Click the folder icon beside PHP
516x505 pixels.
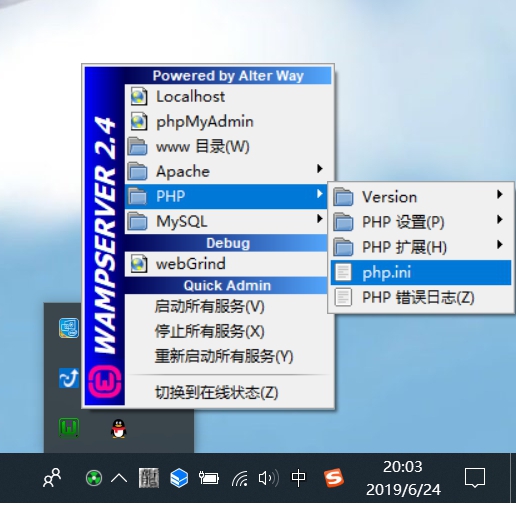(137, 196)
